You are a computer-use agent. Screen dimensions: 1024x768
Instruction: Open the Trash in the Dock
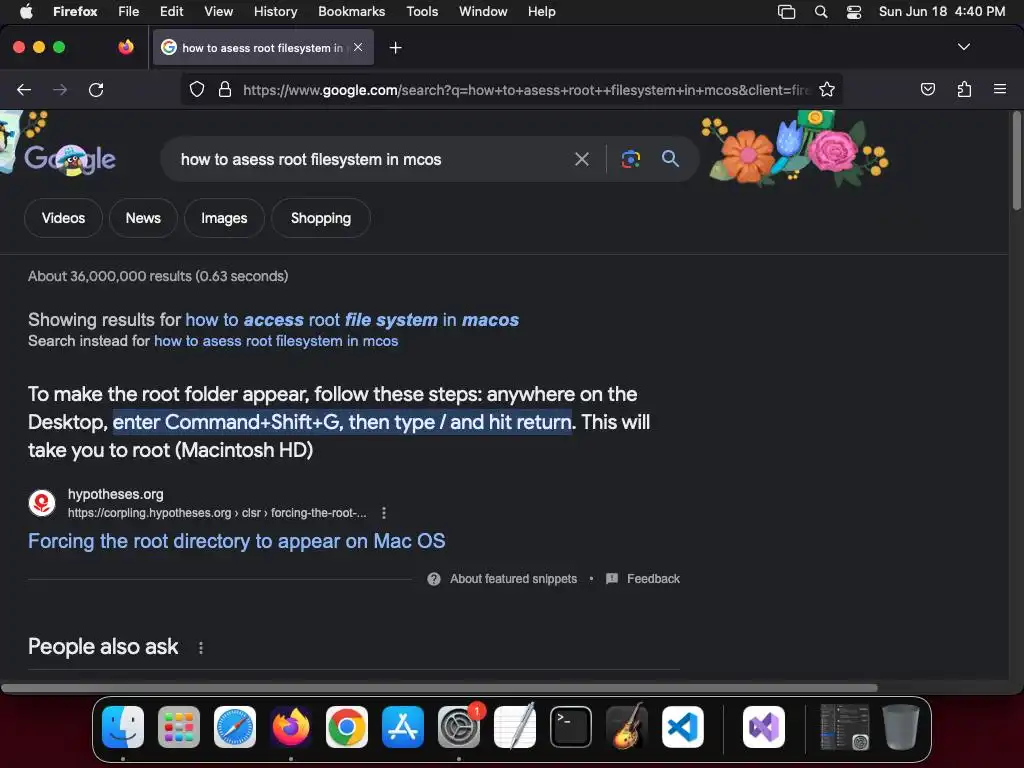coord(901,726)
